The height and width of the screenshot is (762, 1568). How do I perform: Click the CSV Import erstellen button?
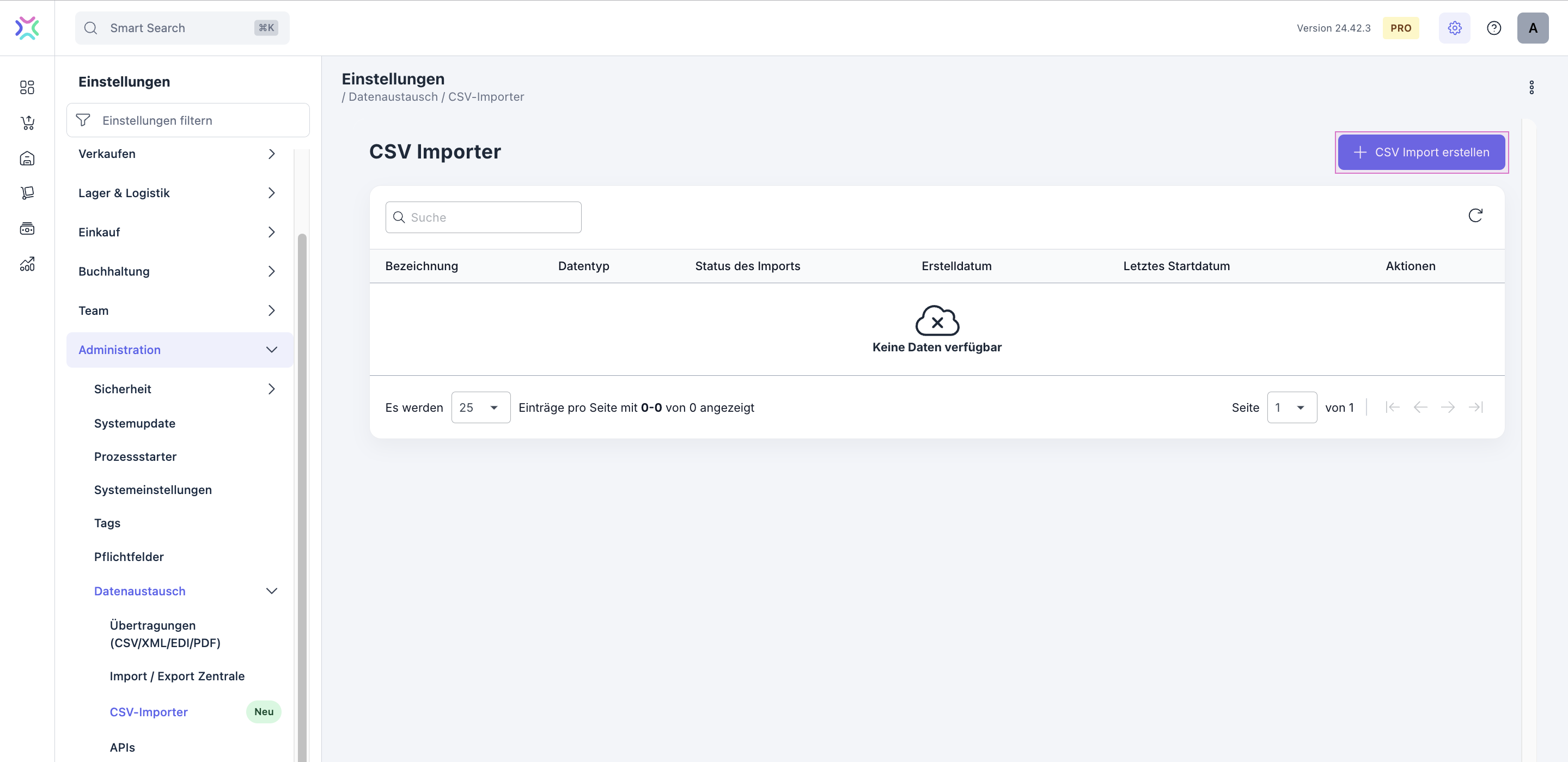pyautogui.click(x=1421, y=152)
